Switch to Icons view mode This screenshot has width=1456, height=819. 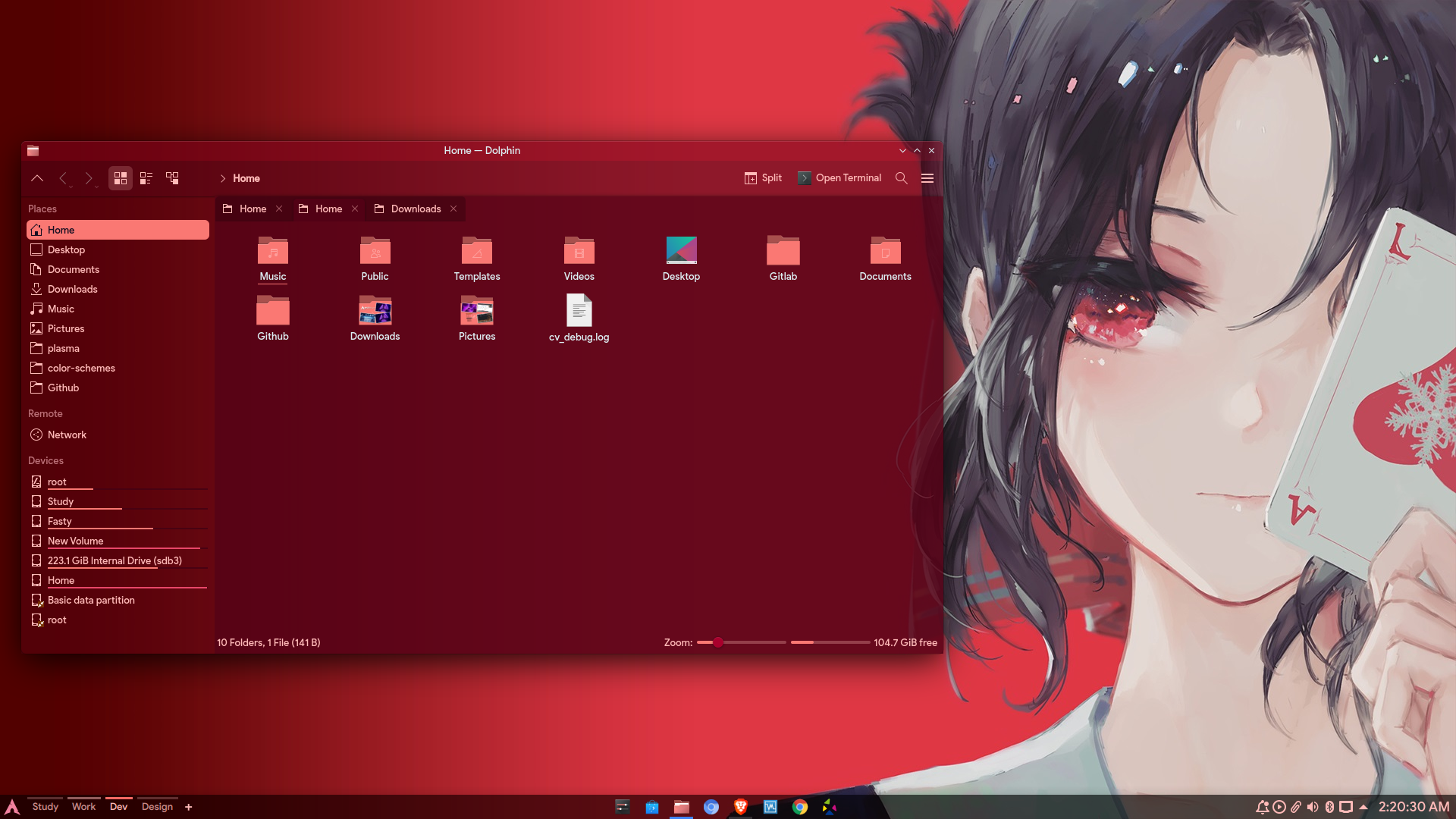(120, 178)
